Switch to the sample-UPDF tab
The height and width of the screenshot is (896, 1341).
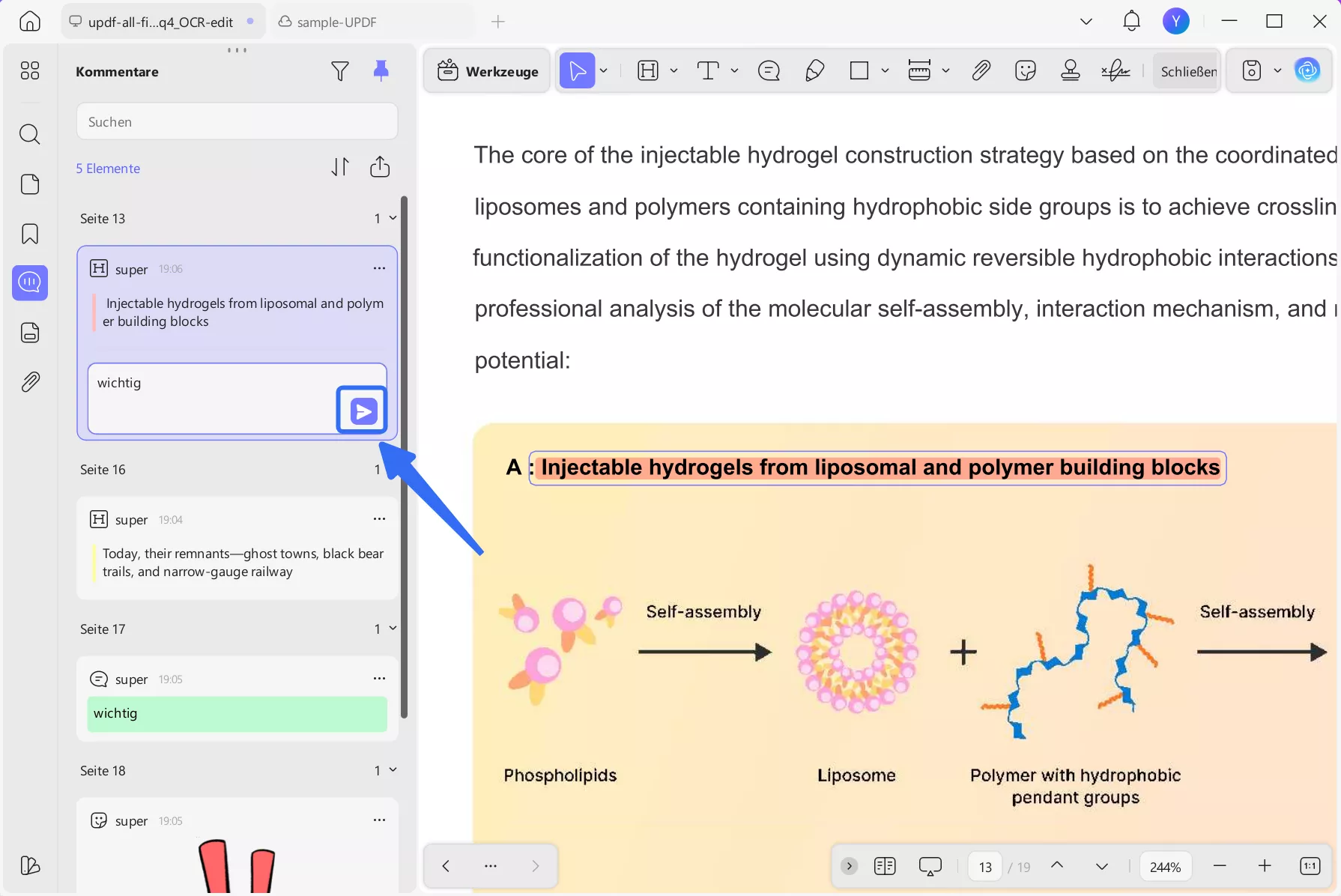[x=336, y=22]
